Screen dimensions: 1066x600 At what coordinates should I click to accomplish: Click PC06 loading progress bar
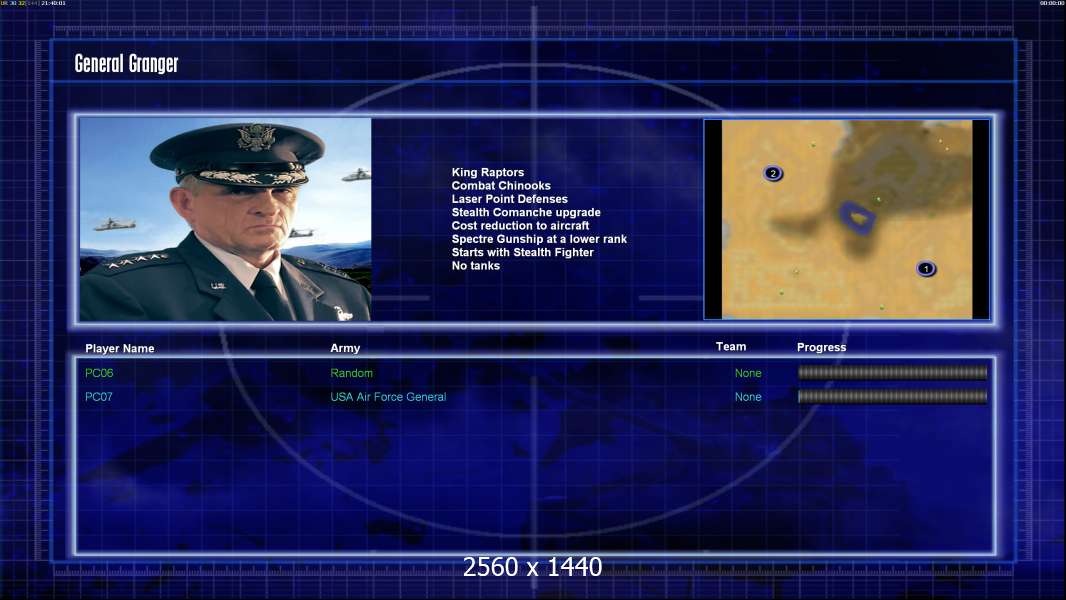click(x=893, y=372)
